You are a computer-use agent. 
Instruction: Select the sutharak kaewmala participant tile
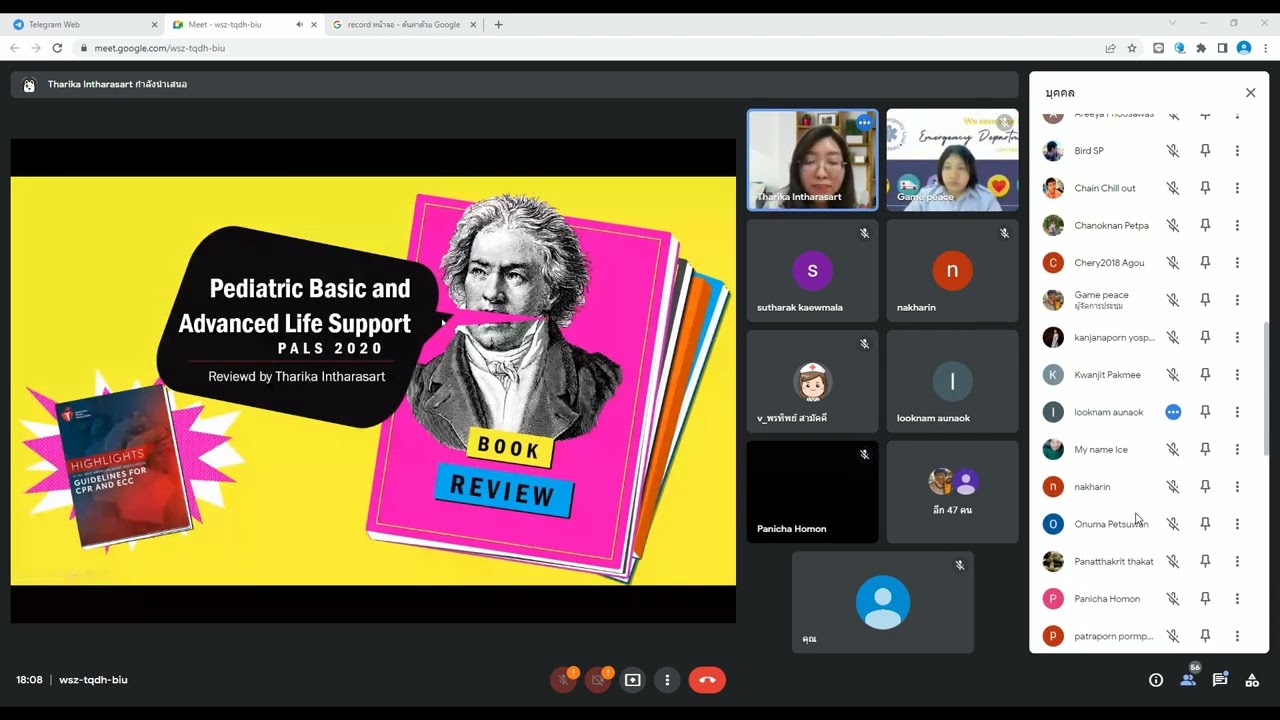click(812, 270)
